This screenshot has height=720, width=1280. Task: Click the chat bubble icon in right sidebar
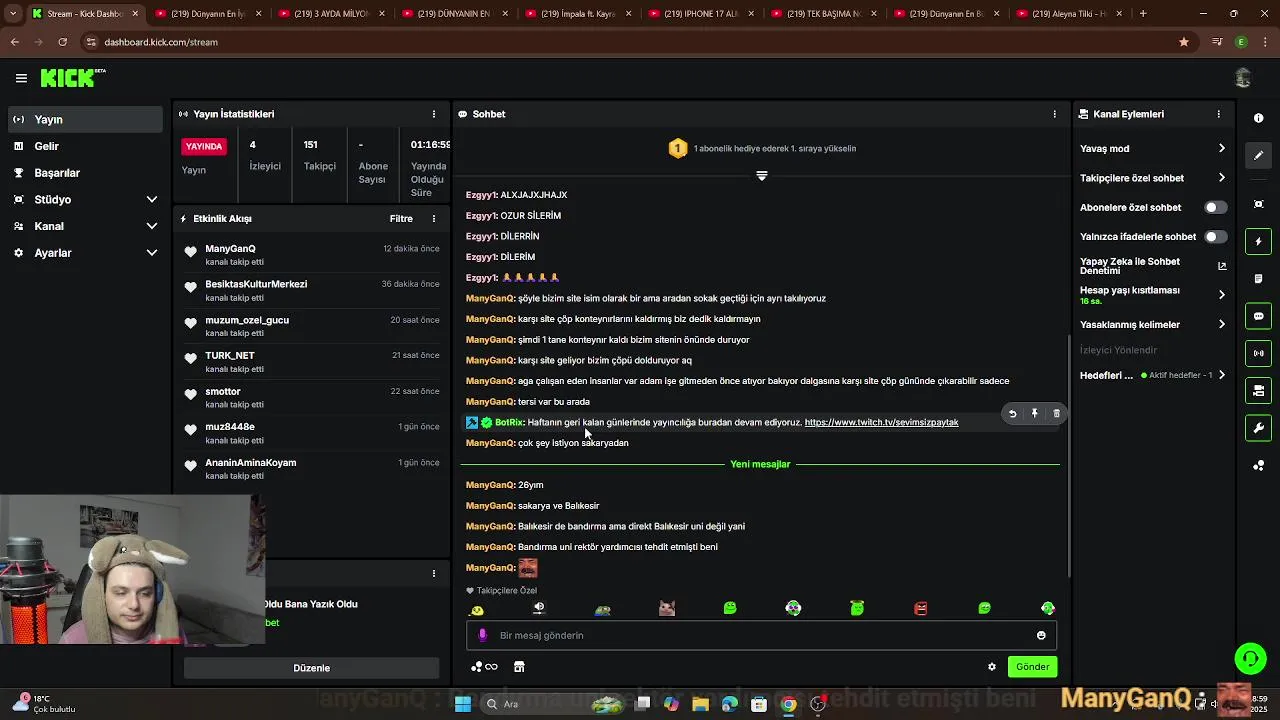1258,316
